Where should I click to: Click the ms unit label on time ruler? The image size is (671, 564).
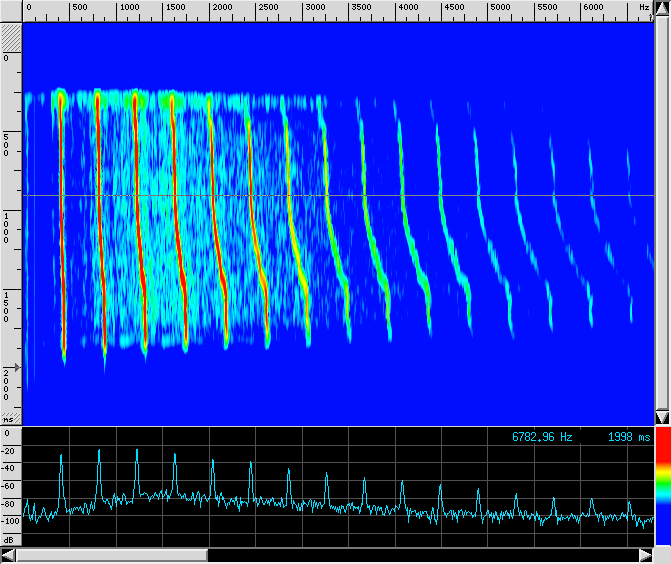pos(10,422)
